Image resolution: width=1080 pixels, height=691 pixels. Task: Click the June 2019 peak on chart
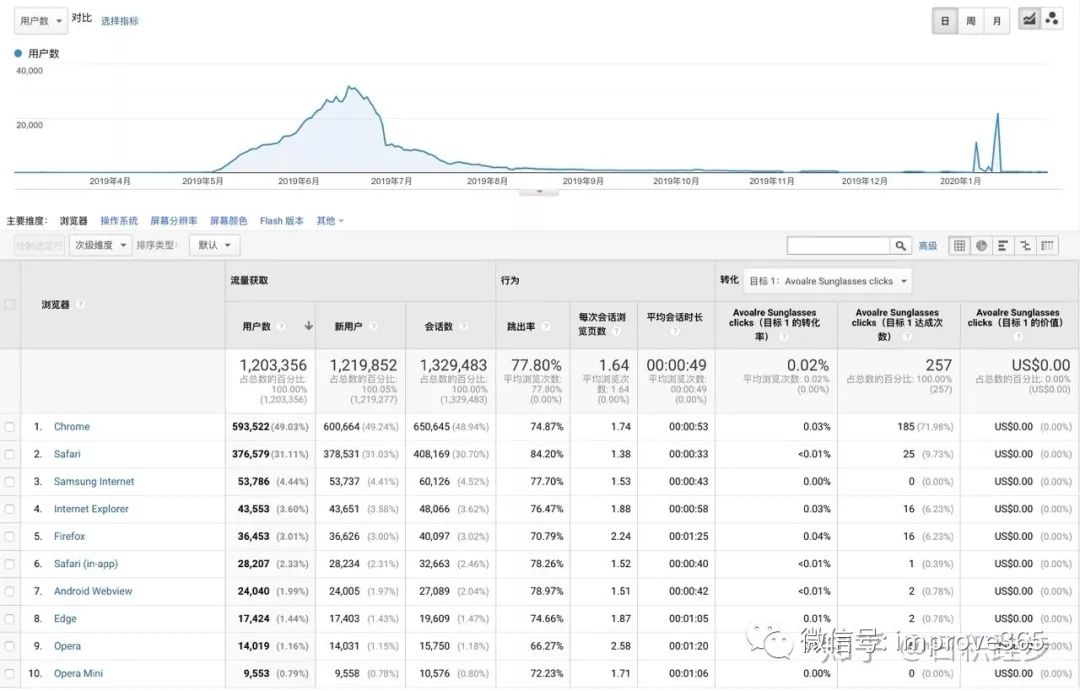[351, 87]
